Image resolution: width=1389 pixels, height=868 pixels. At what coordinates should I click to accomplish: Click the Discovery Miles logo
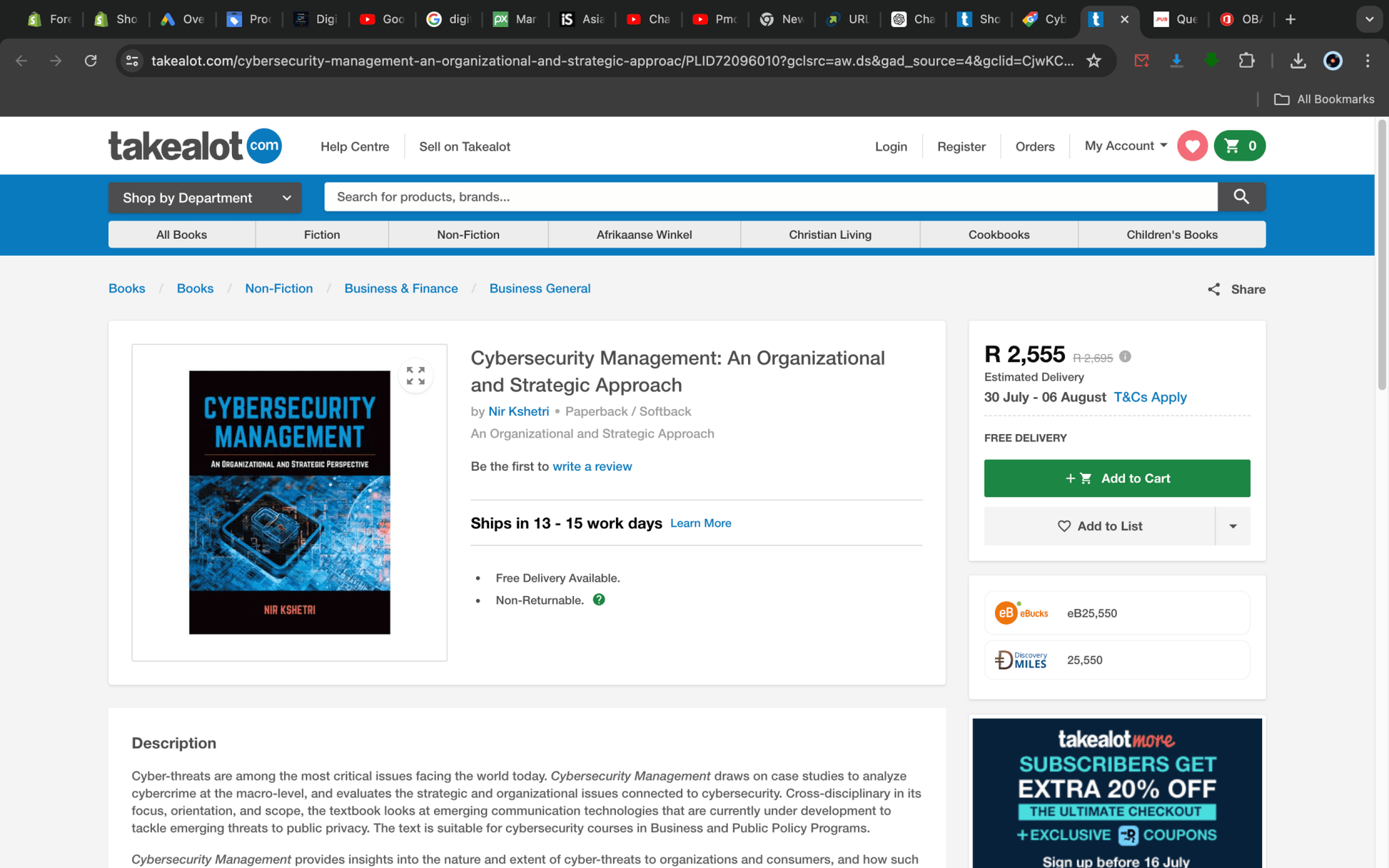pyautogui.click(x=1021, y=660)
